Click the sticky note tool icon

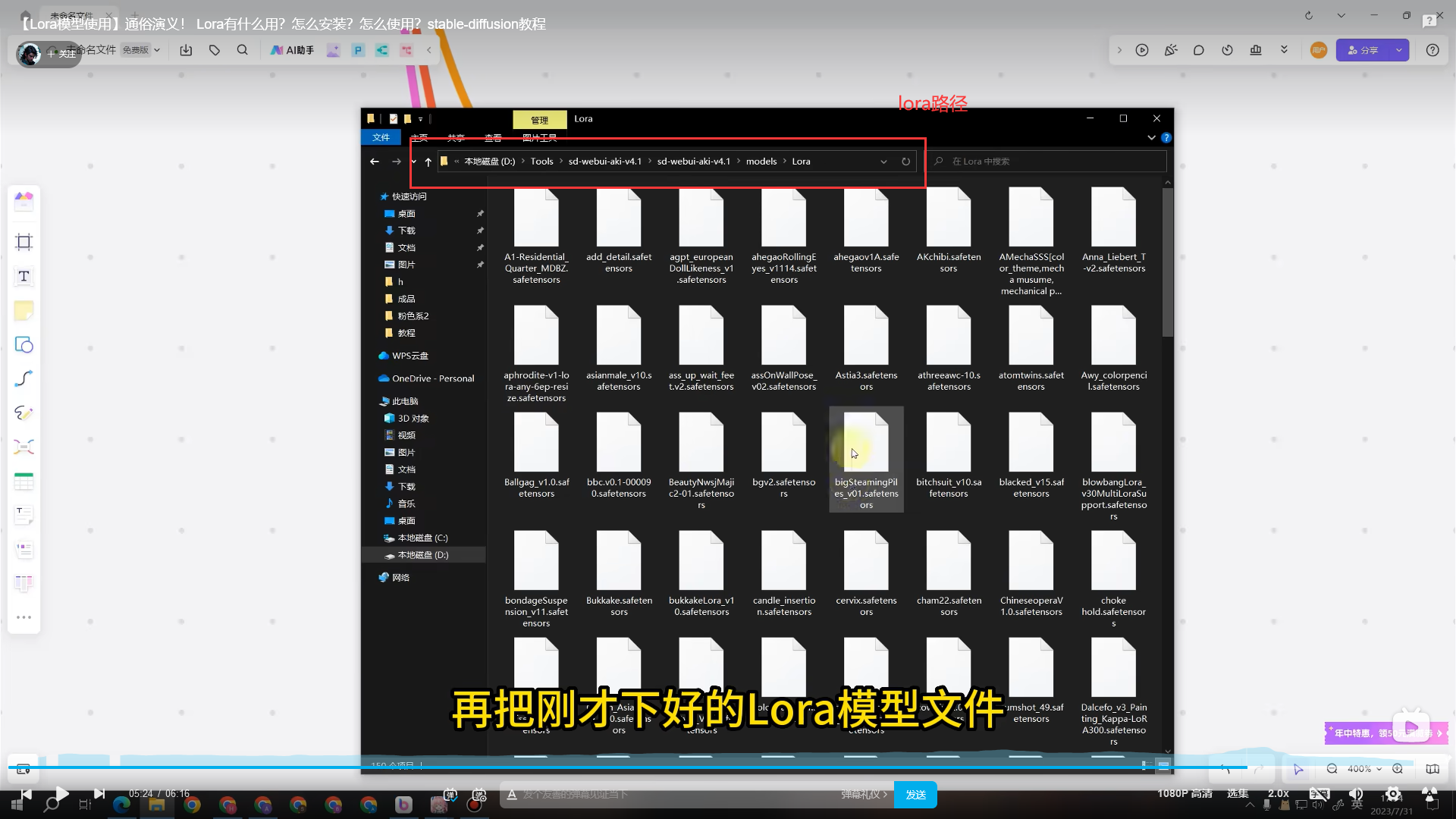click(24, 311)
